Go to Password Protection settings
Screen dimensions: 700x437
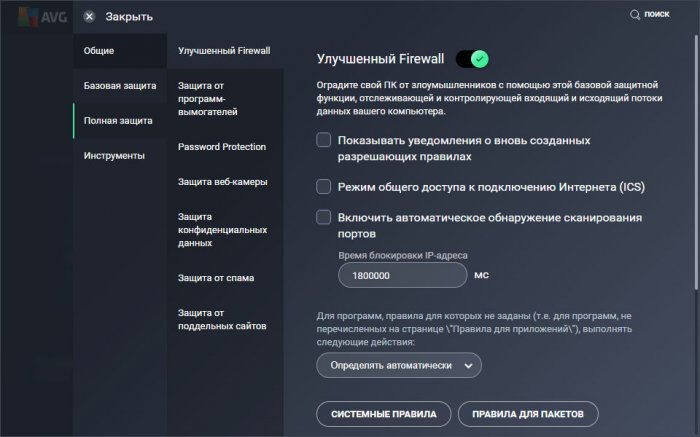pos(221,147)
